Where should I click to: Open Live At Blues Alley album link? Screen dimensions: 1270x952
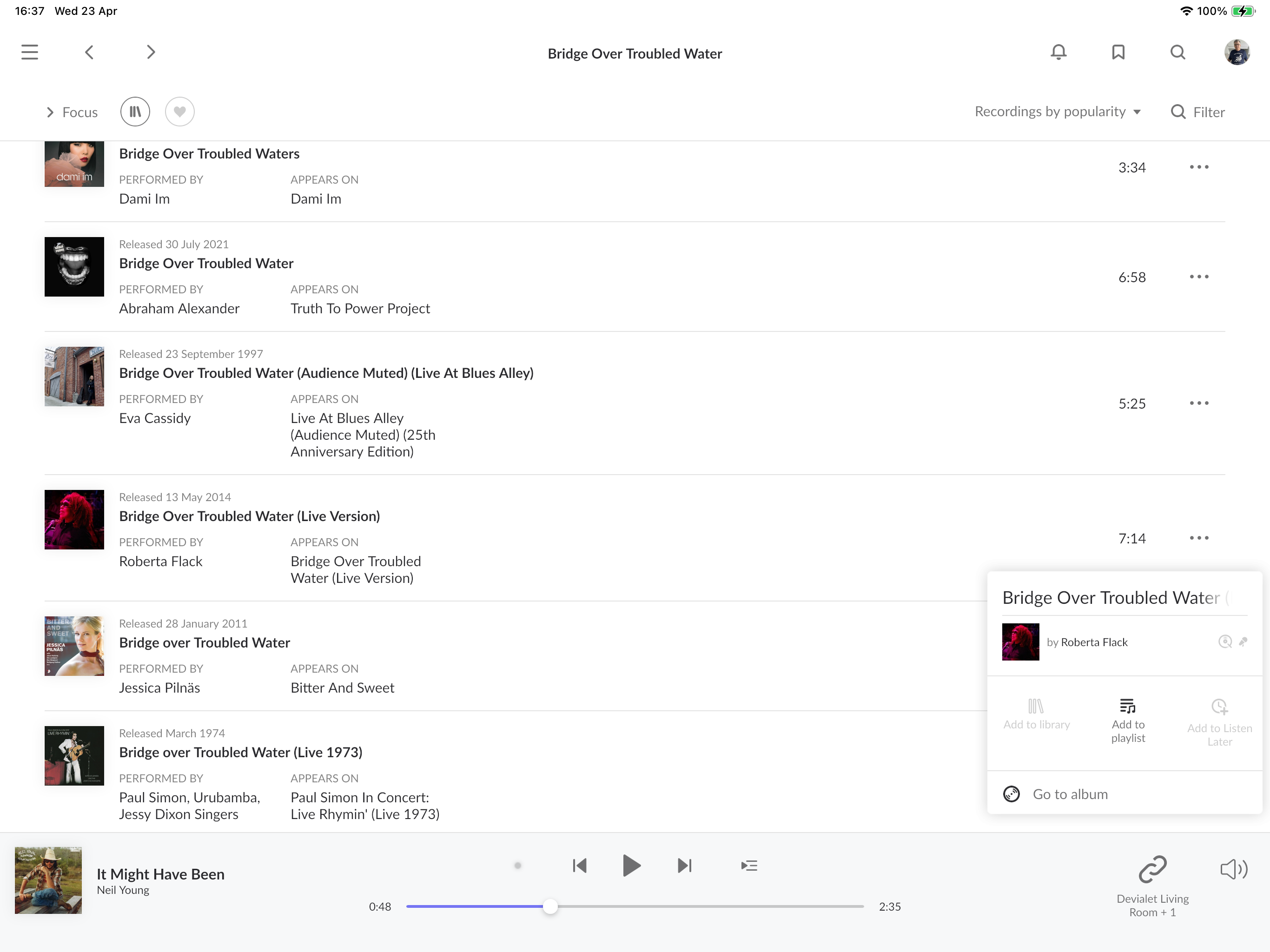[x=363, y=435]
